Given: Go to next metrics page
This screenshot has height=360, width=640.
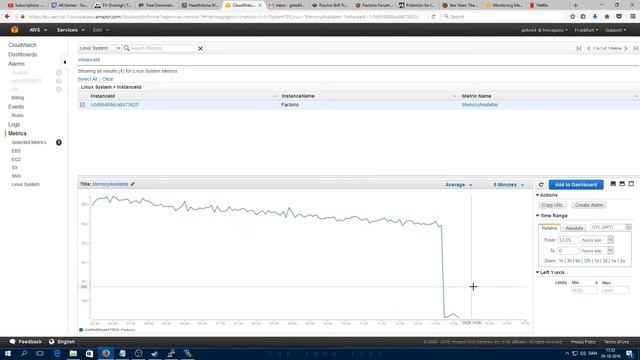Looking at the screenshot, I should 626,48.
